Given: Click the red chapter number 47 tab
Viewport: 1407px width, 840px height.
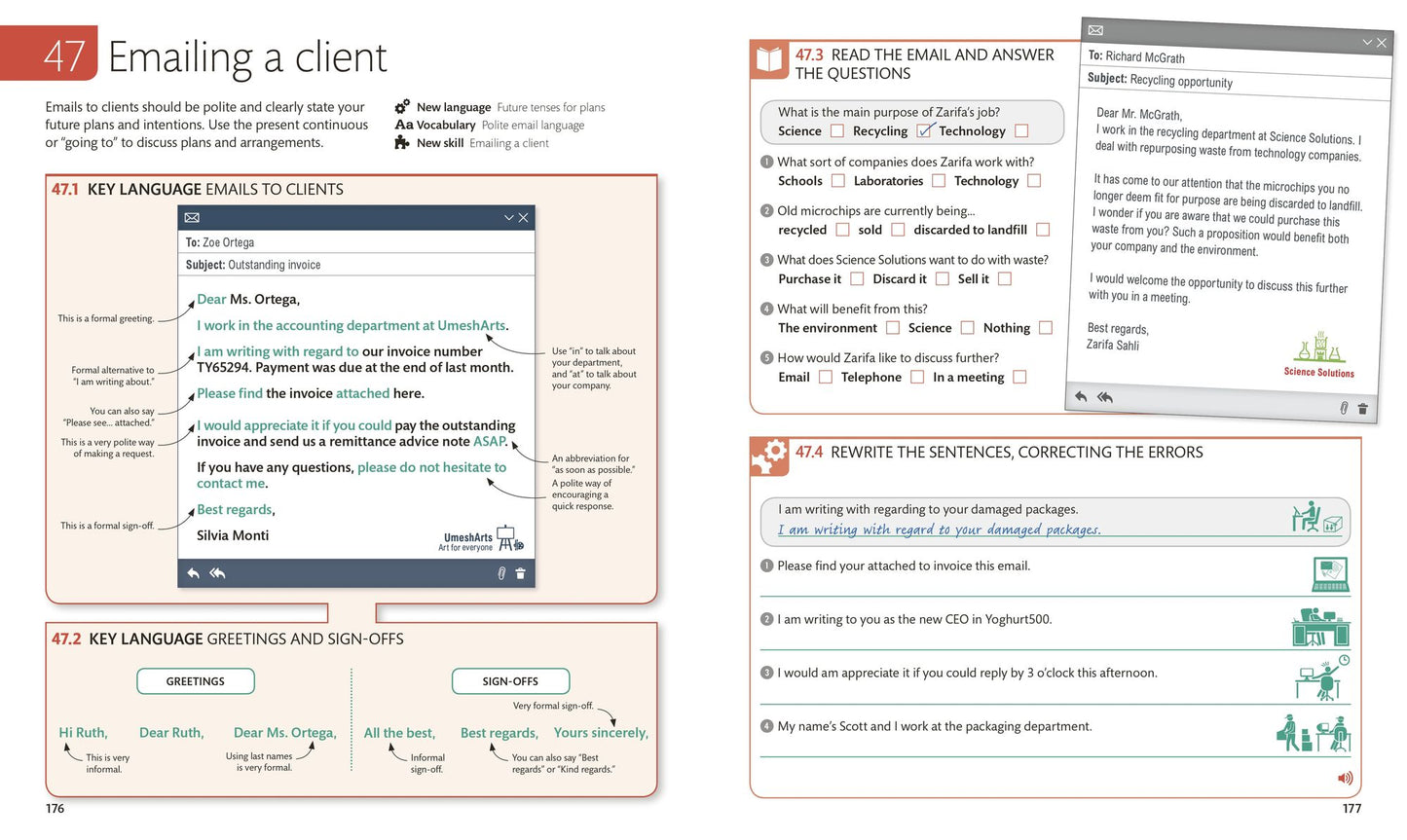Looking at the screenshot, I should tap(49, 54).
